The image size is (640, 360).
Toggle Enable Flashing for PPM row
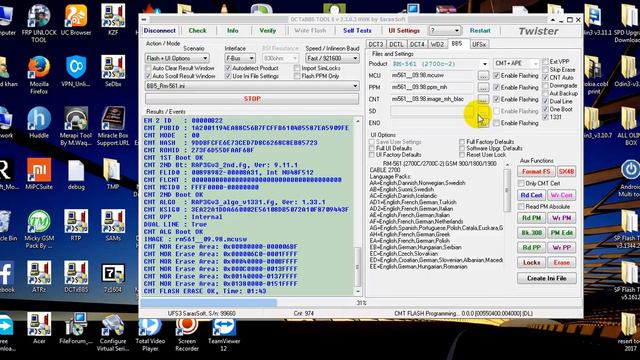[x=497, y=87]
